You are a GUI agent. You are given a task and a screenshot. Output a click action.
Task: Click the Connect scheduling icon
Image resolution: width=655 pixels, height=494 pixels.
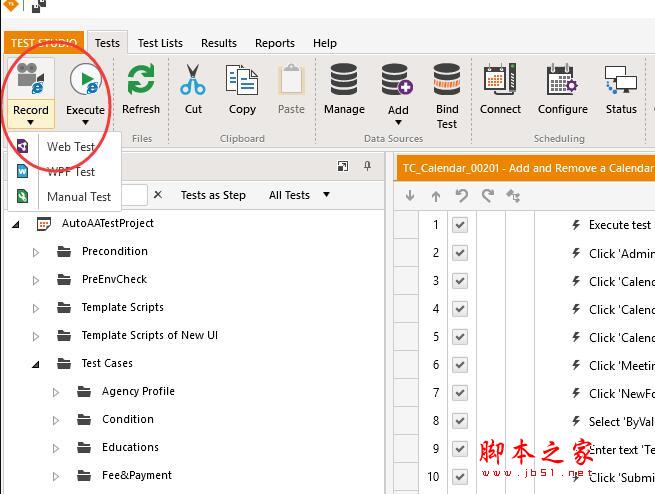(x=500, y=79)
